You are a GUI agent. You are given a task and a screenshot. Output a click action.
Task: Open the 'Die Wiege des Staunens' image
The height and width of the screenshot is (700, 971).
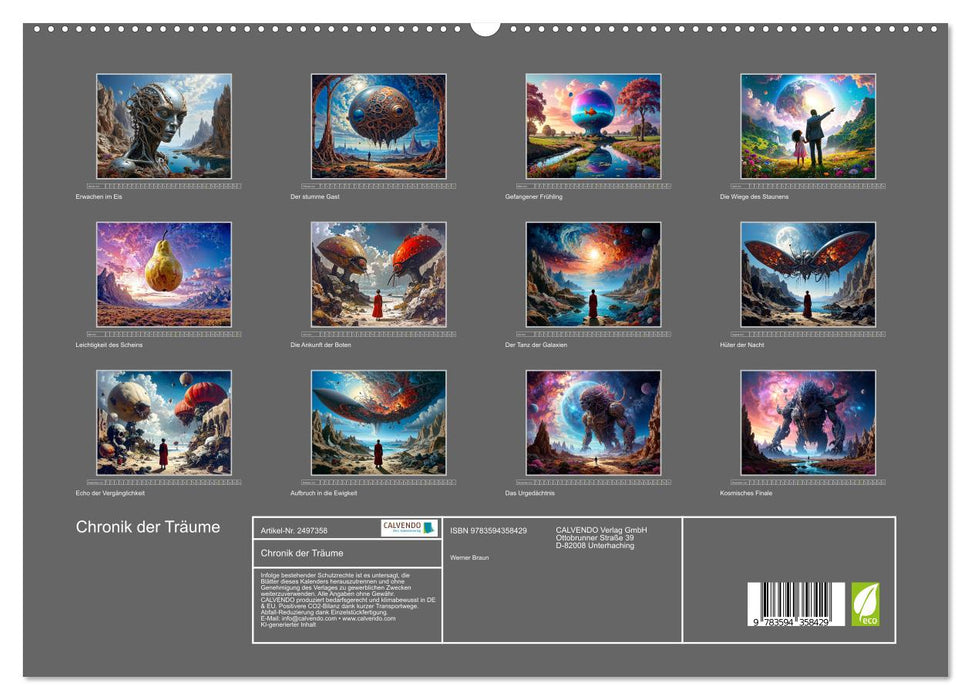click(x=808, y=126)
